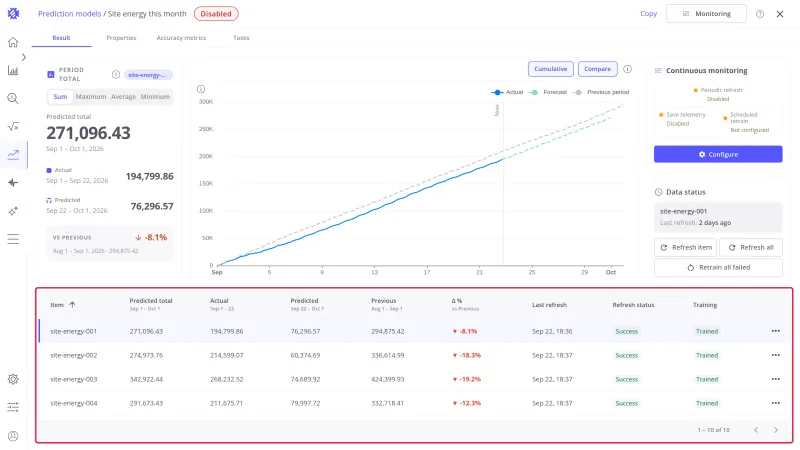Open the search explorer sidebar icon
The height and width of the screenshot is (450, 800).
point(13,98)
